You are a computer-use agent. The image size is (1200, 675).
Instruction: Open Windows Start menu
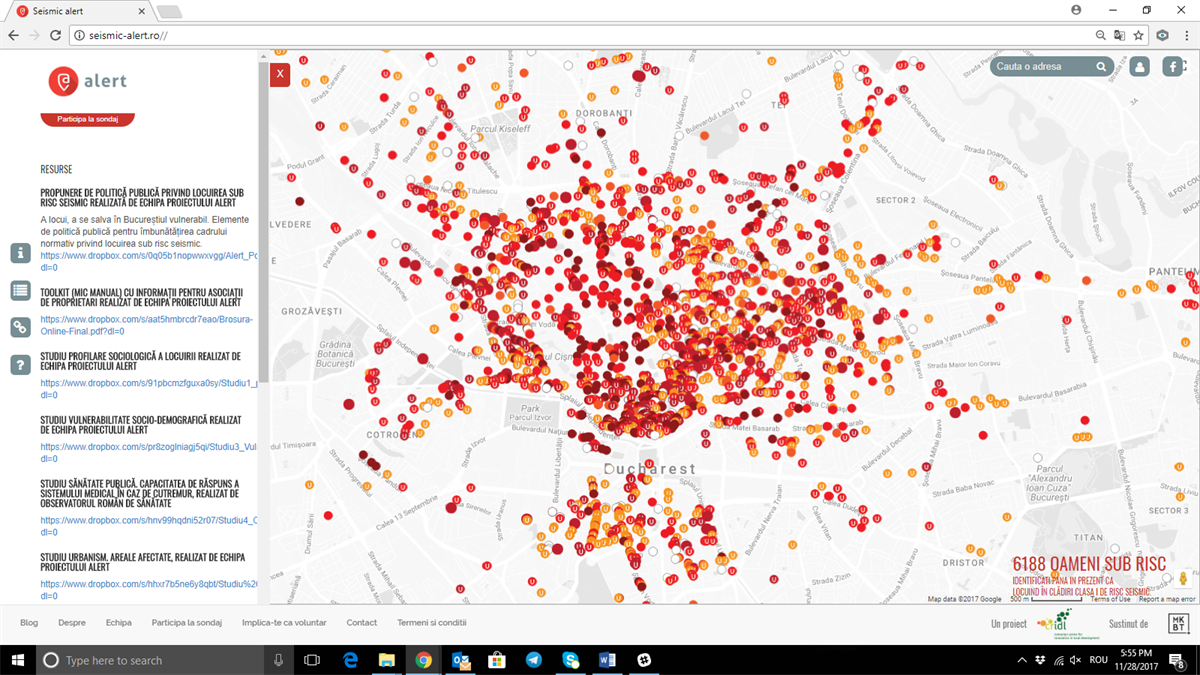point(18,660)
